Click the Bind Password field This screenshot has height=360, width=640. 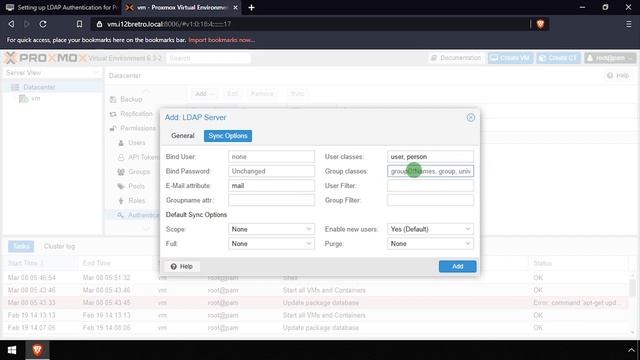(x=271, y=171)
